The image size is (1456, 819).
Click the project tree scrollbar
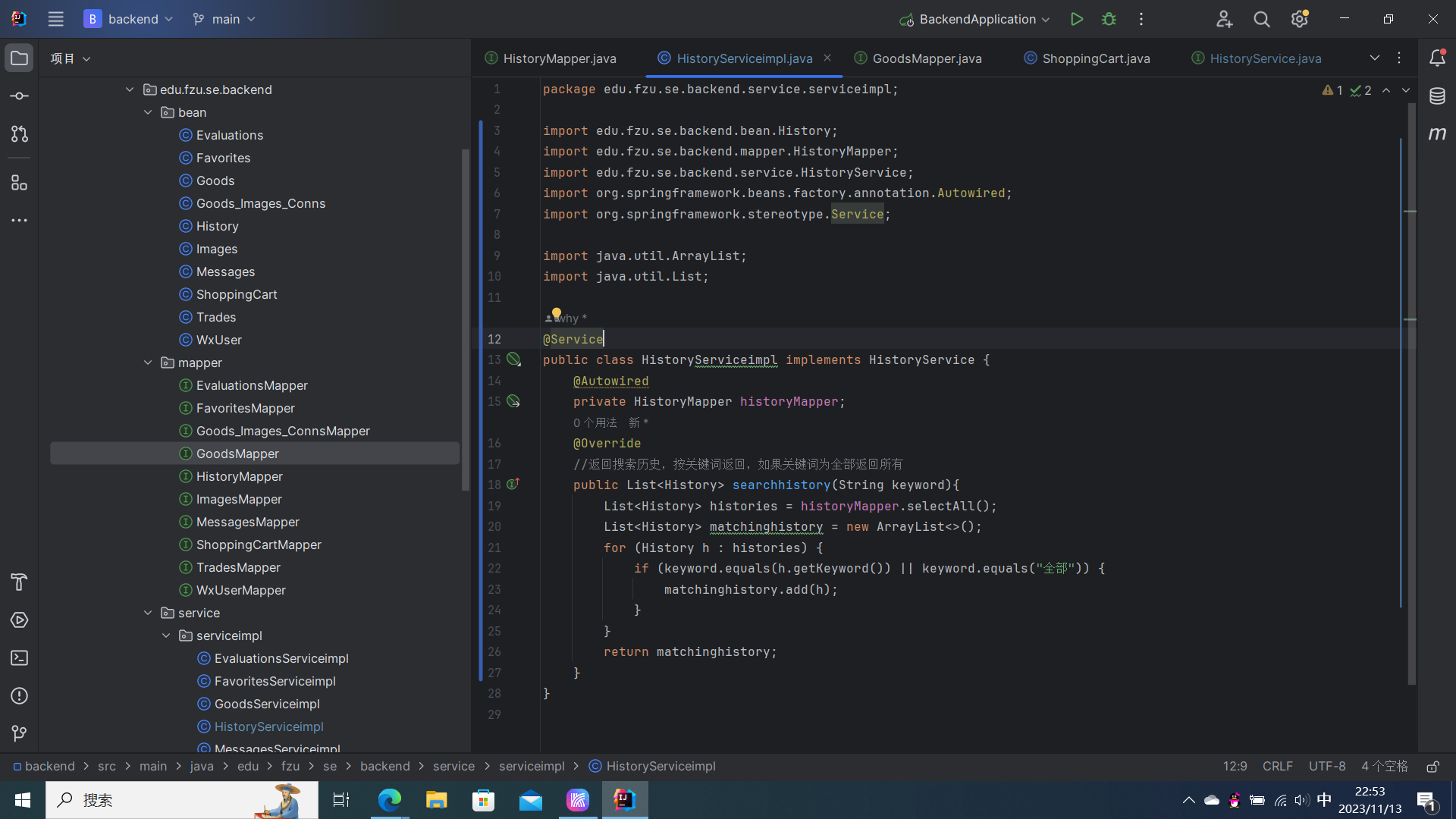coord(465,318)
